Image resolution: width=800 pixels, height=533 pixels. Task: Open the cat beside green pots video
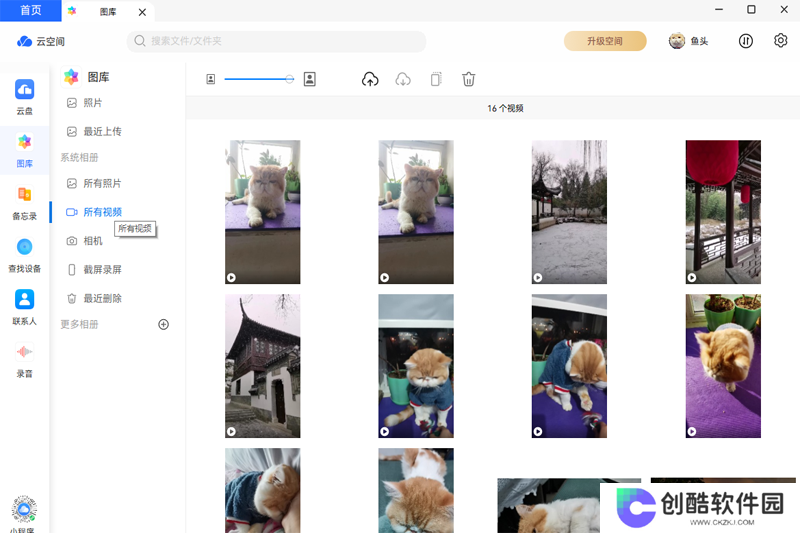click(723, 366)
